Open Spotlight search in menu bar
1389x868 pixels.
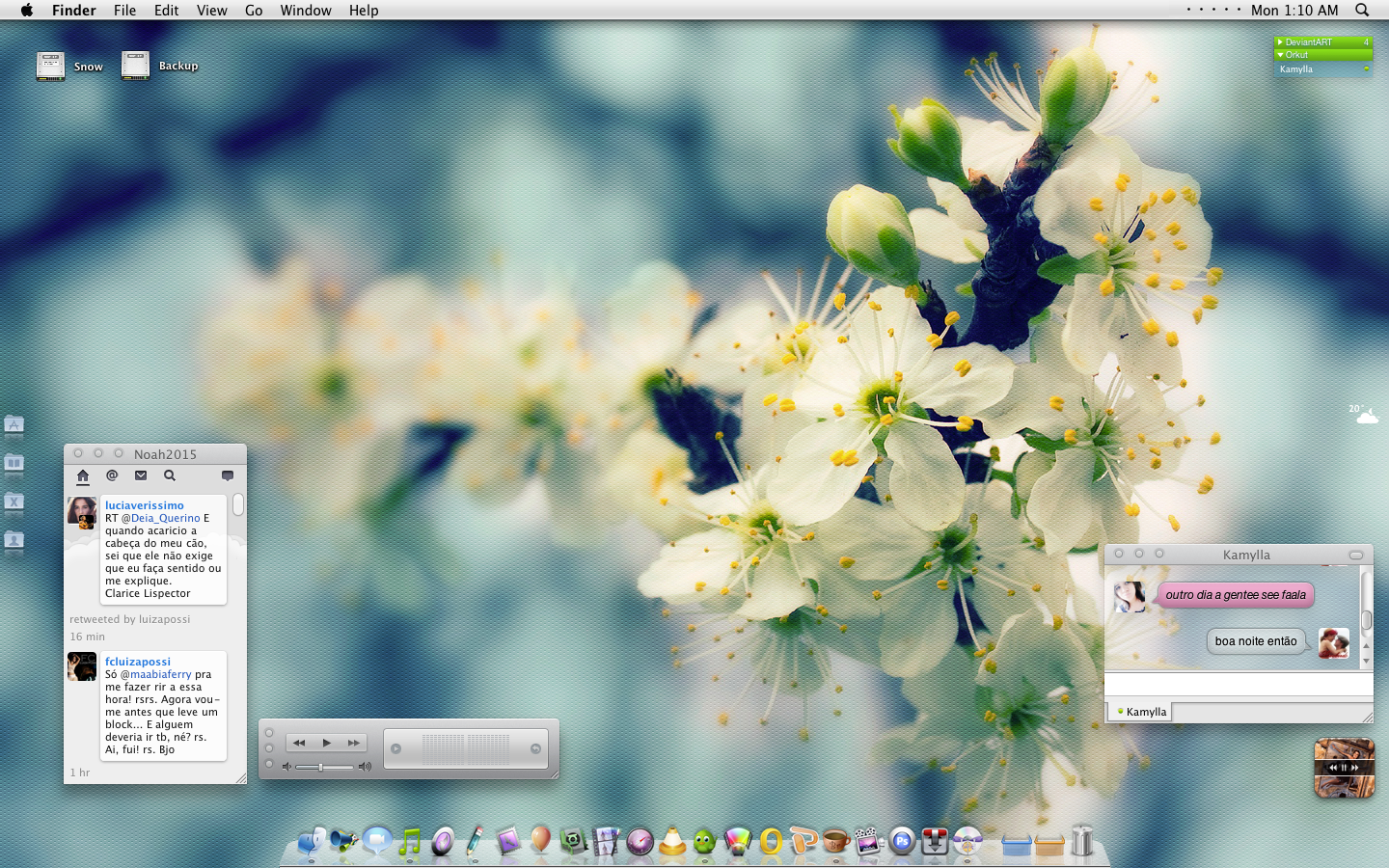point(1362,10)
